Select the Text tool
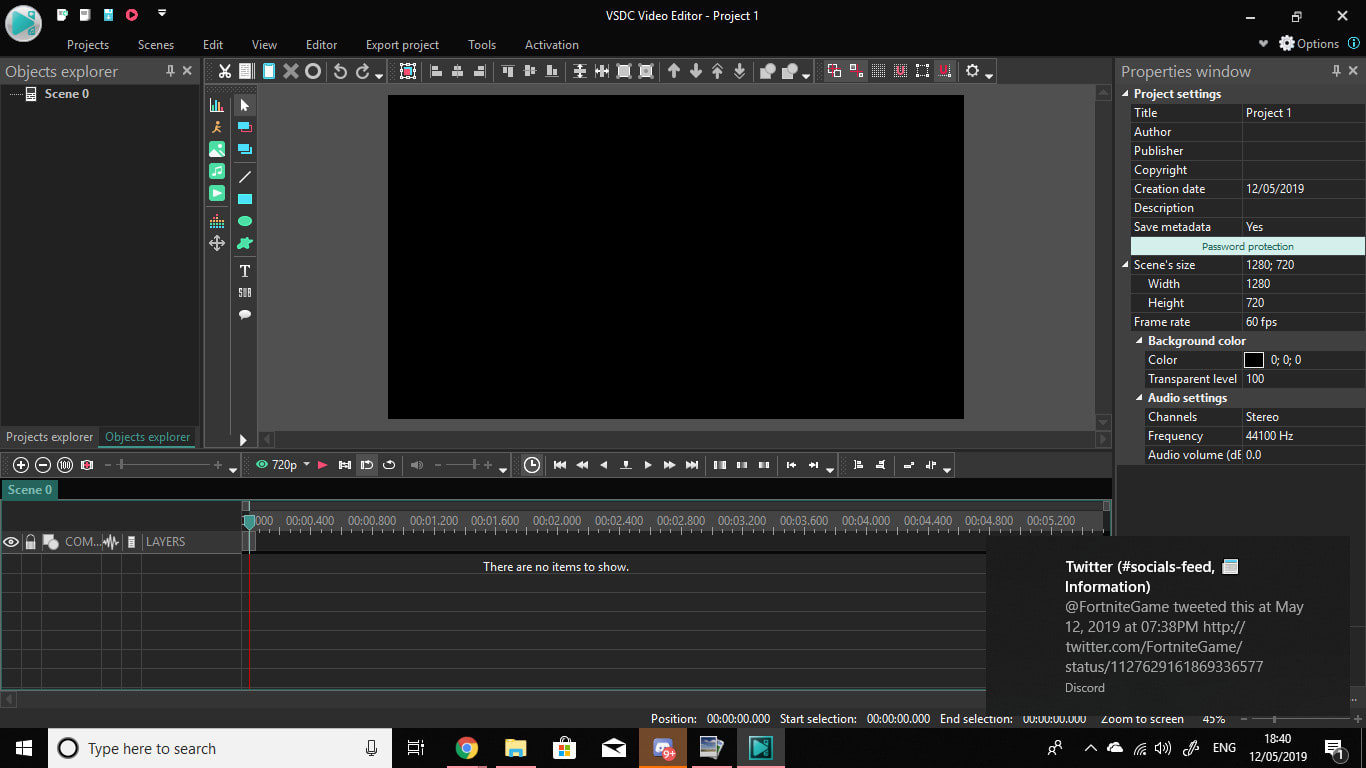The width and height of the screenshot is (1366, 768). pyautogui.click(x=245, y=271)
